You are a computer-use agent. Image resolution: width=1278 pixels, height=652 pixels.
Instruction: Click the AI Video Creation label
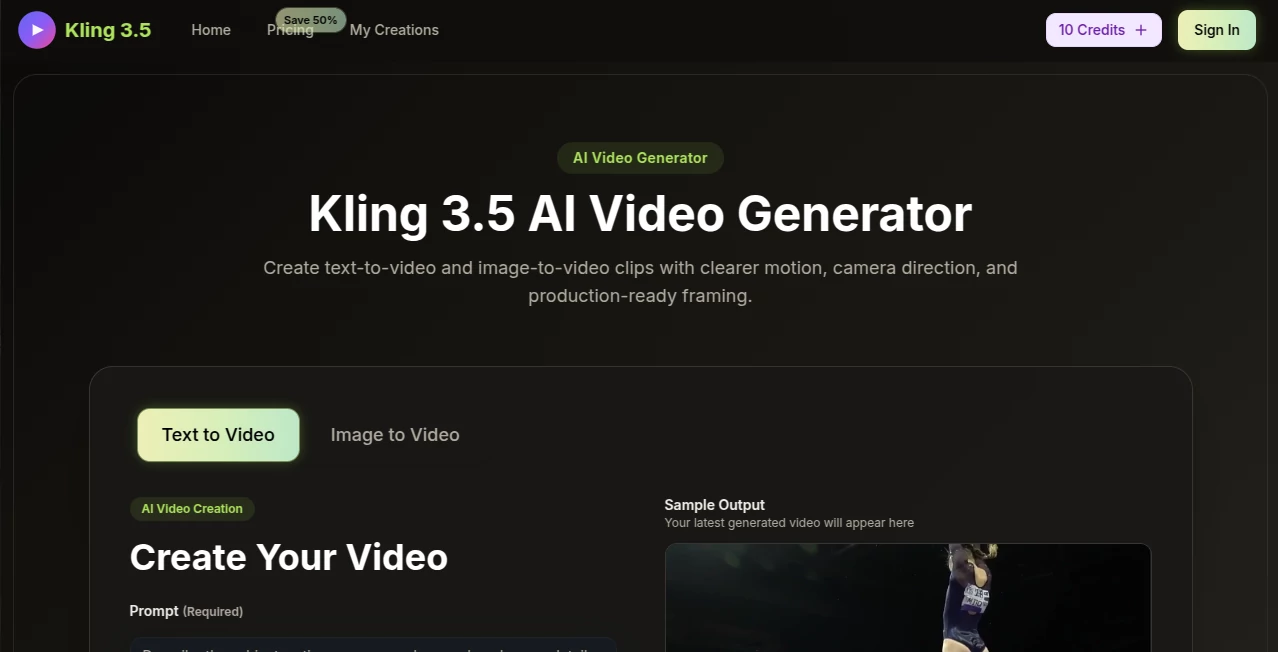pos(192,509)
